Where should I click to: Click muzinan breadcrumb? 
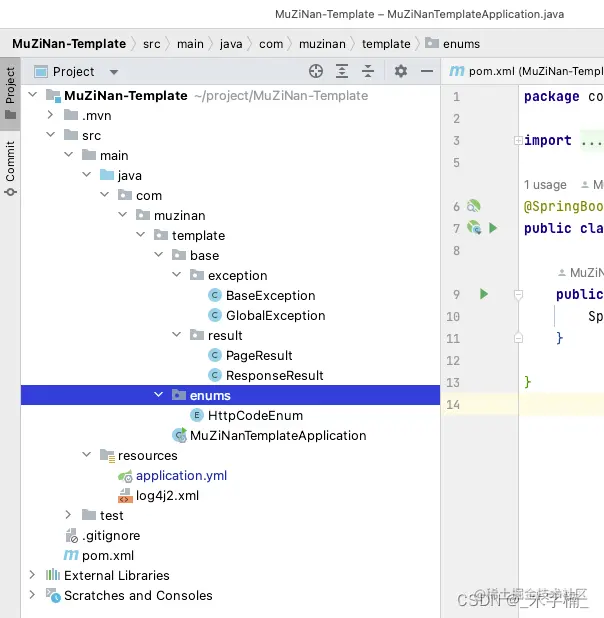click(322, 44)
